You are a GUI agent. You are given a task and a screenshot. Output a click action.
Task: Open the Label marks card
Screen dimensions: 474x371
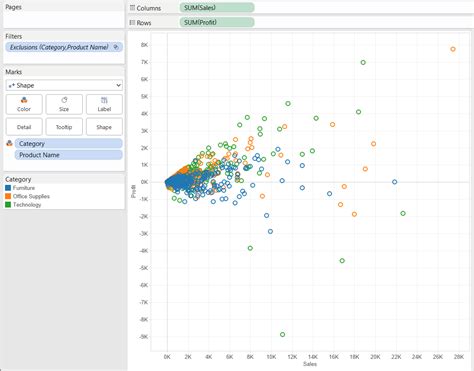pyautogui.click(x=104, y=104)
